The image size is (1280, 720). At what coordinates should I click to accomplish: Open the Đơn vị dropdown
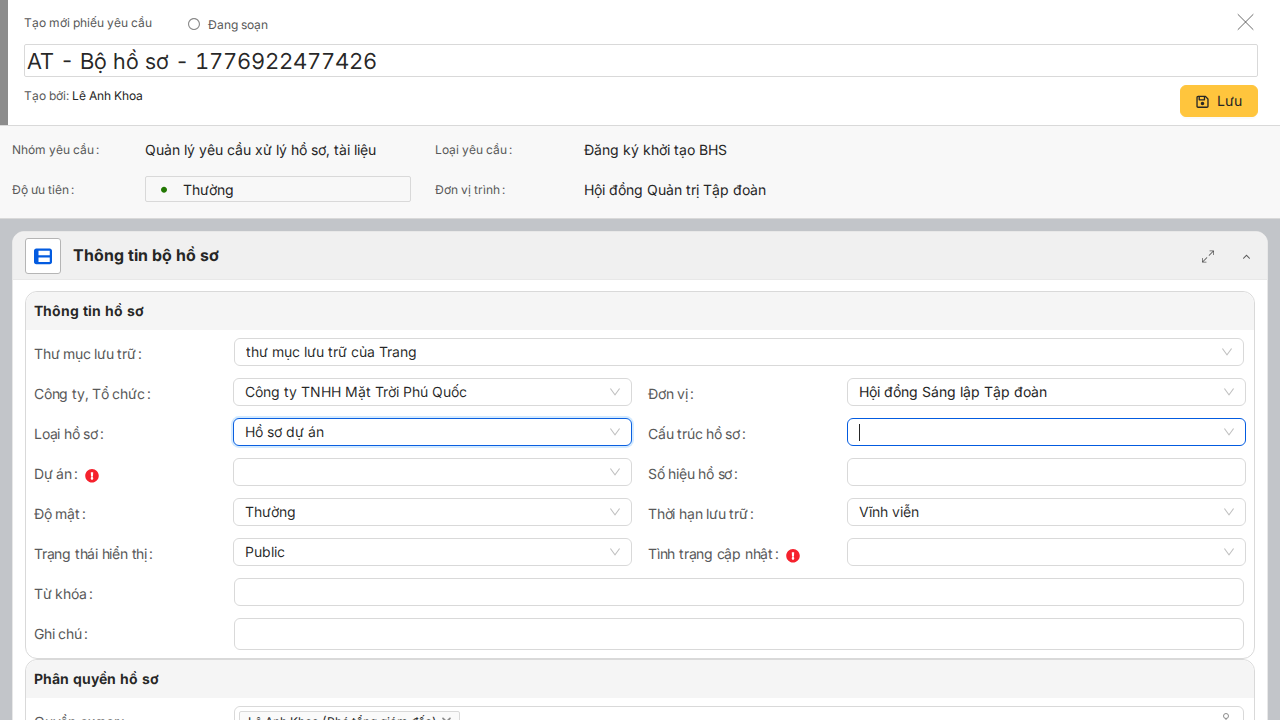tap(1045, 392)
